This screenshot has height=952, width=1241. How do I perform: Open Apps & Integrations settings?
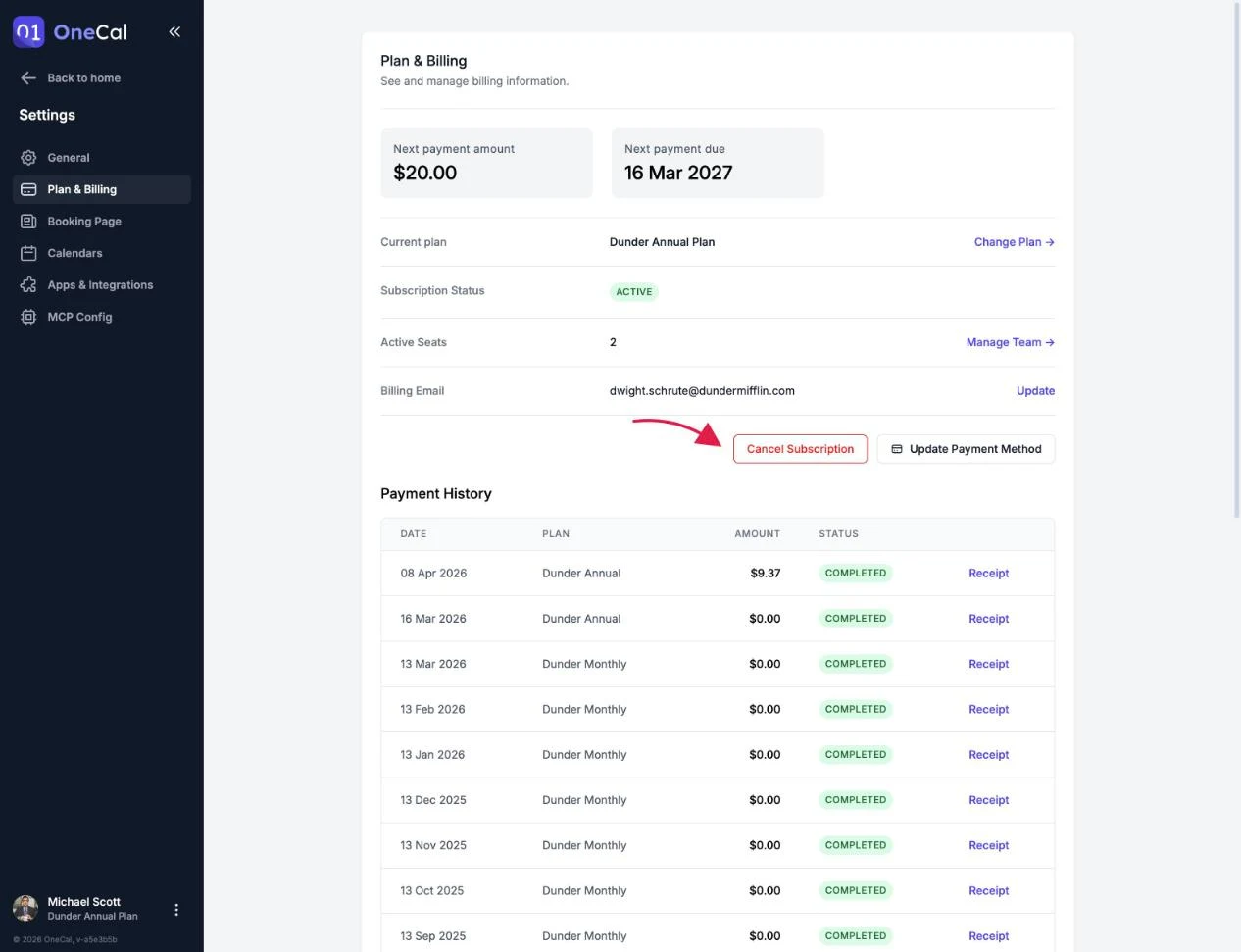[x=102, y=285]
